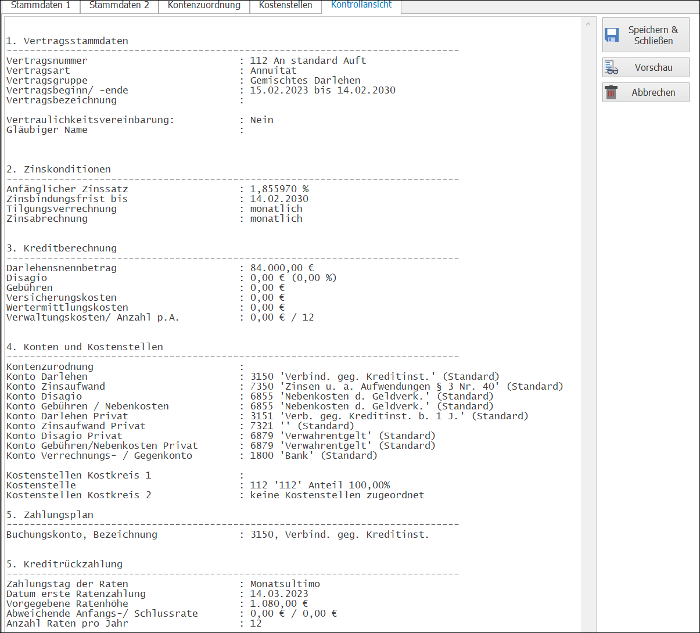This screenshot has width=700, height=633.
Task: Click the scrollbar up arrow
Action: (588, 24)
